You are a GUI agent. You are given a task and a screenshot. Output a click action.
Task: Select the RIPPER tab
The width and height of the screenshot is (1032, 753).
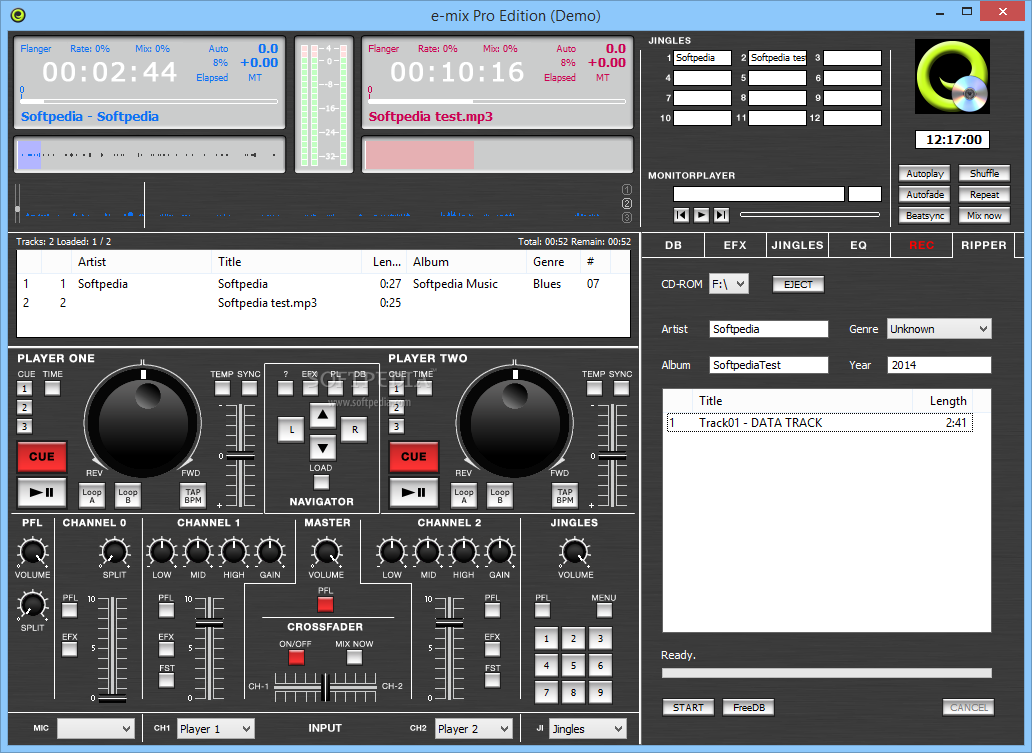[x=983, y=245]
